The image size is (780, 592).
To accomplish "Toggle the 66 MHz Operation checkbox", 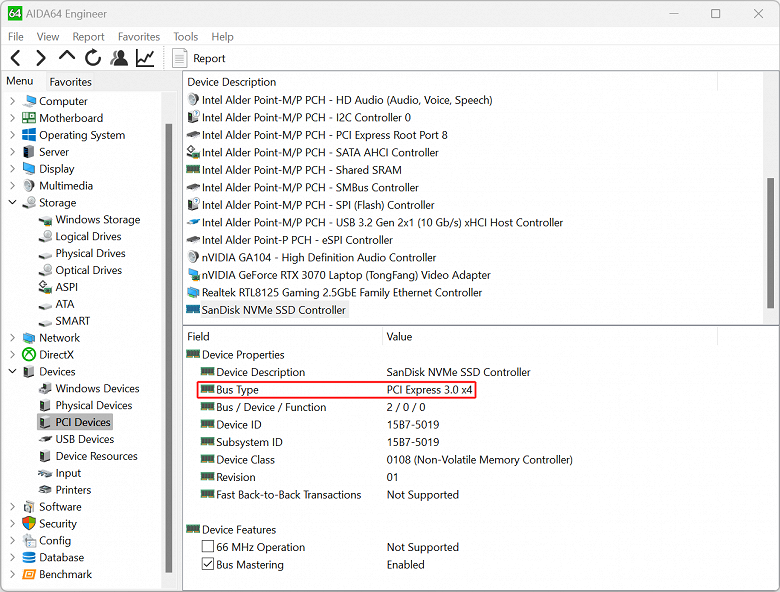I will tap(207, 547).
